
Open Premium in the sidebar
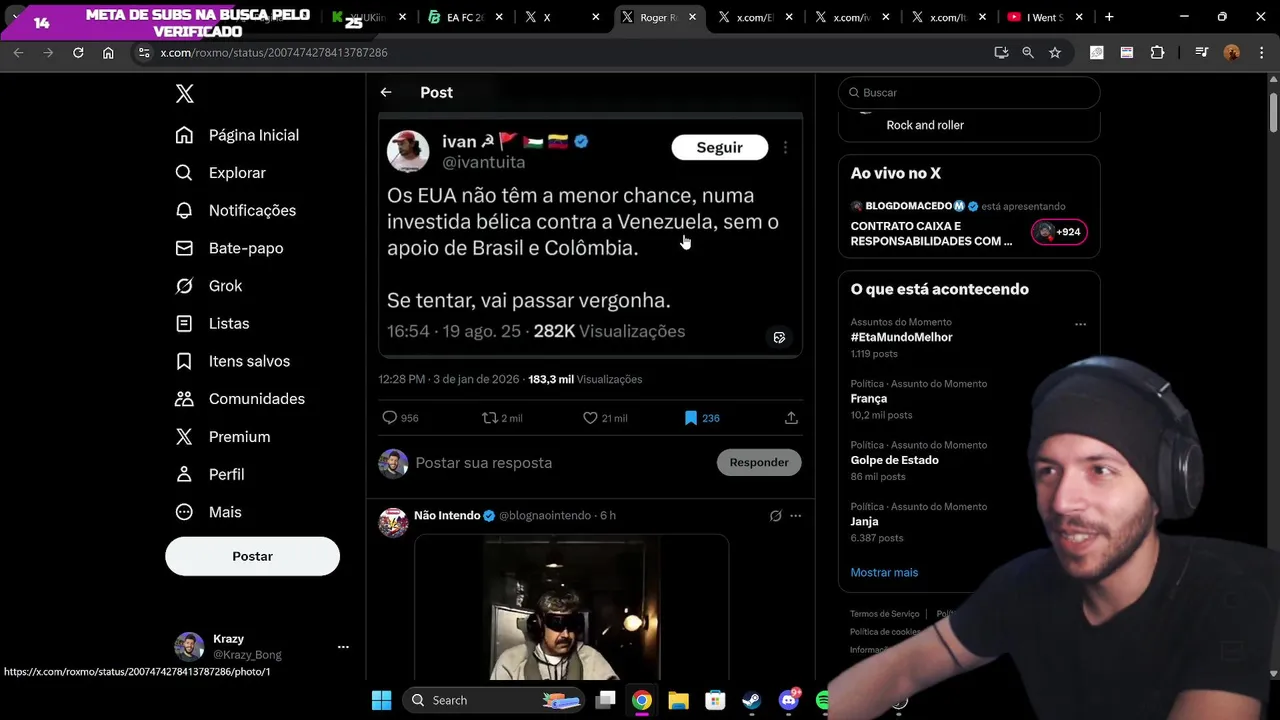click(223, 437)
